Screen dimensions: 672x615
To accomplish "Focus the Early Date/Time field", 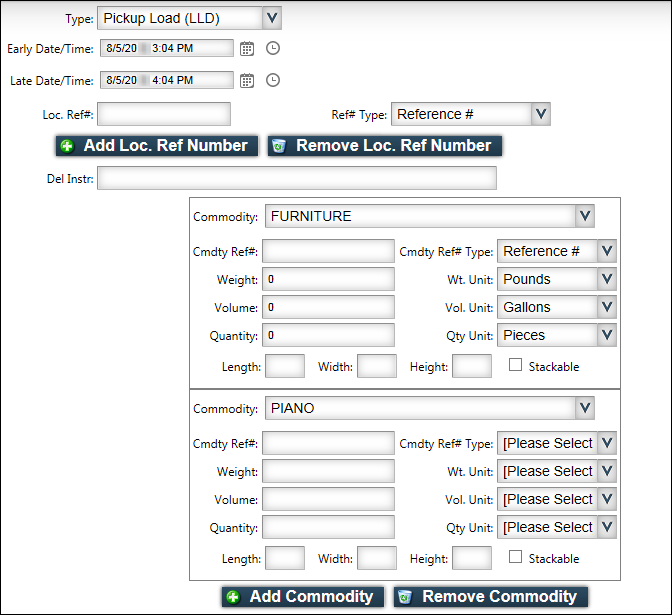I will coord(167,48).
